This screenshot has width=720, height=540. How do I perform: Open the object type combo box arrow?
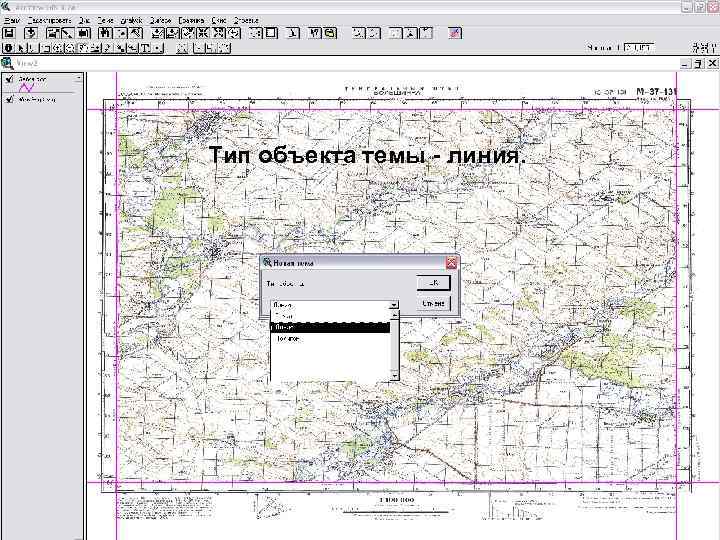[394, 305]
